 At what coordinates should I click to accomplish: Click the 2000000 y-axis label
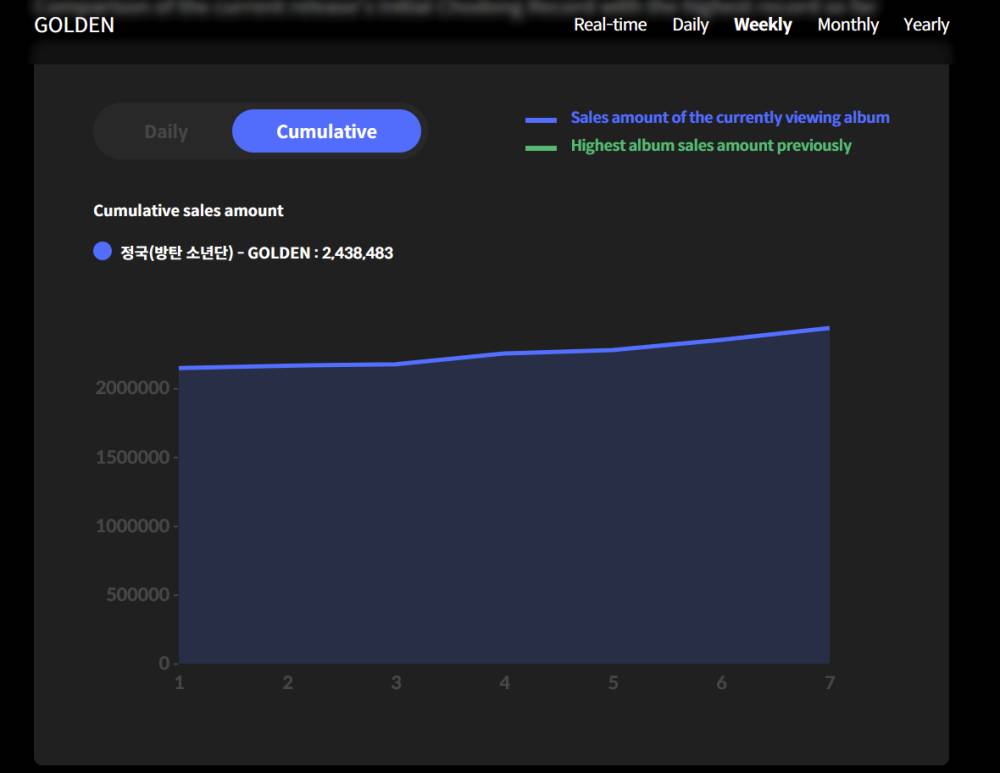coord(133,388)
